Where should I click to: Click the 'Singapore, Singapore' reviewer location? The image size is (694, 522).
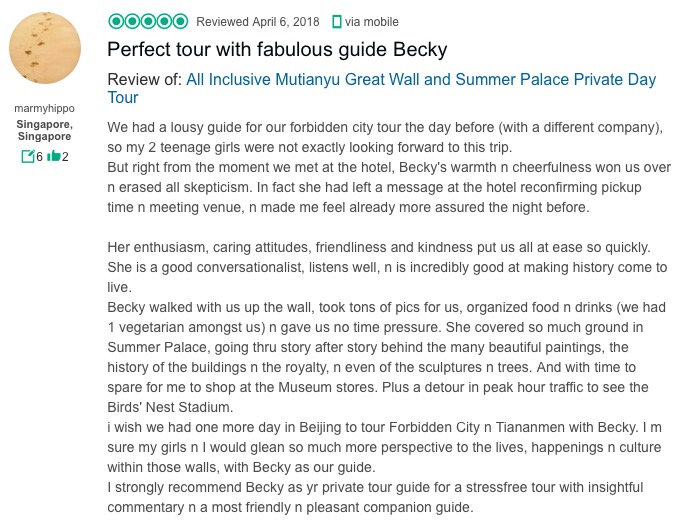click(x=45, y=130)
